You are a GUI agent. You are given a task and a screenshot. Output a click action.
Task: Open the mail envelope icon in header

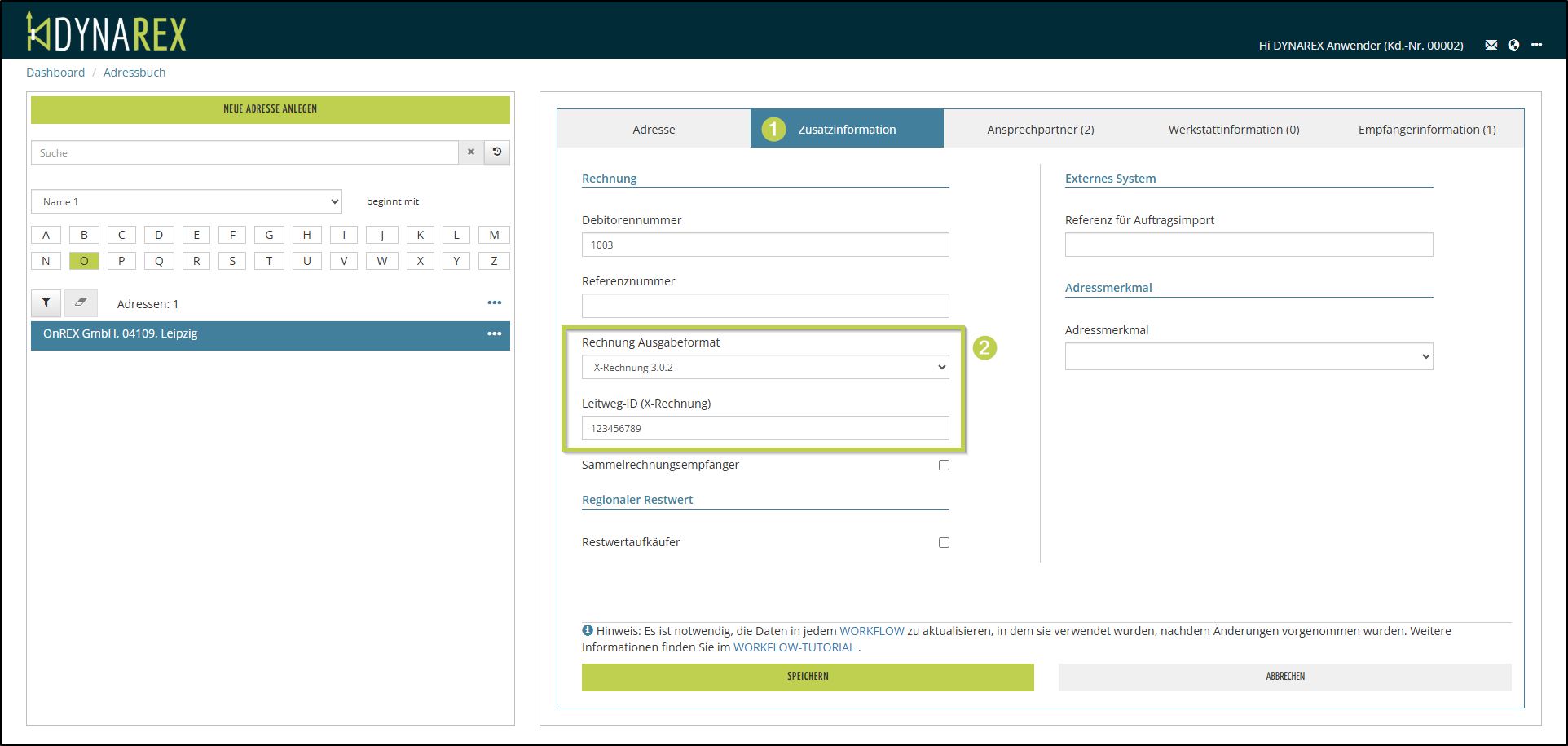1491,45
